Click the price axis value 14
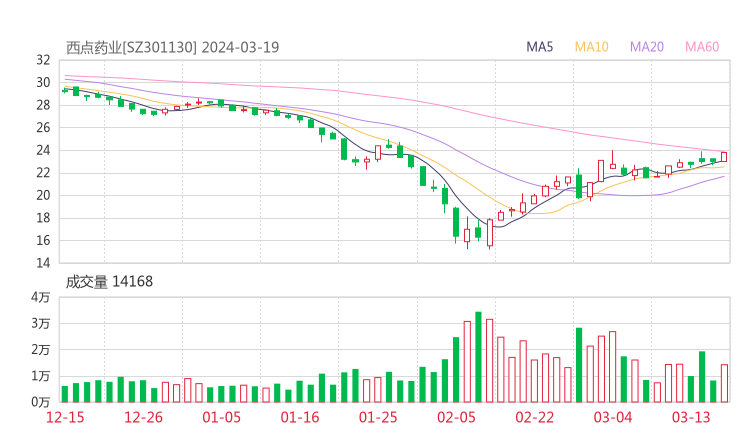Screen dimensions: 740x440 click(x=43, y=262)
